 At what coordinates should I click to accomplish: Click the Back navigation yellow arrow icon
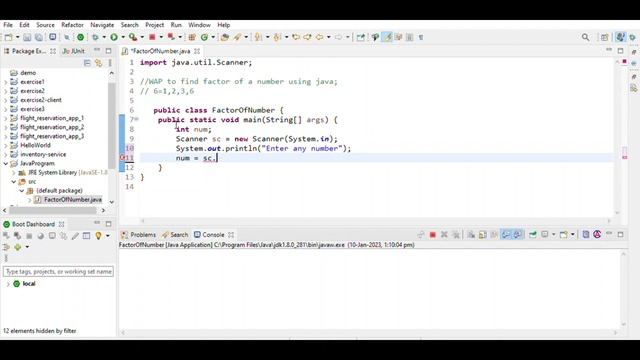click(319, 38)
